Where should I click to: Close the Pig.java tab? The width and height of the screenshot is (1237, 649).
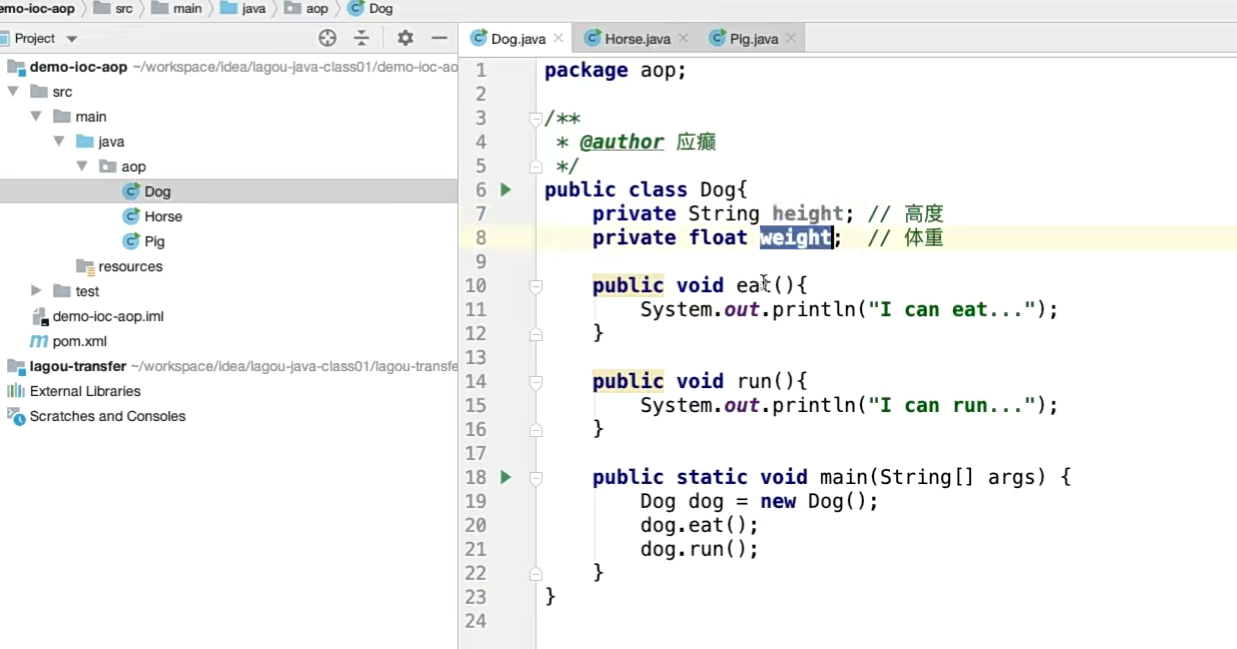791,39
